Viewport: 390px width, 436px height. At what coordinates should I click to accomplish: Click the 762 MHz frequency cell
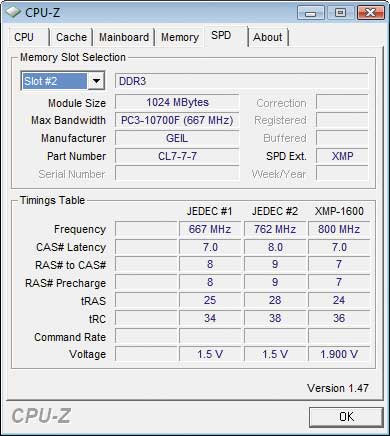[275, 229]
